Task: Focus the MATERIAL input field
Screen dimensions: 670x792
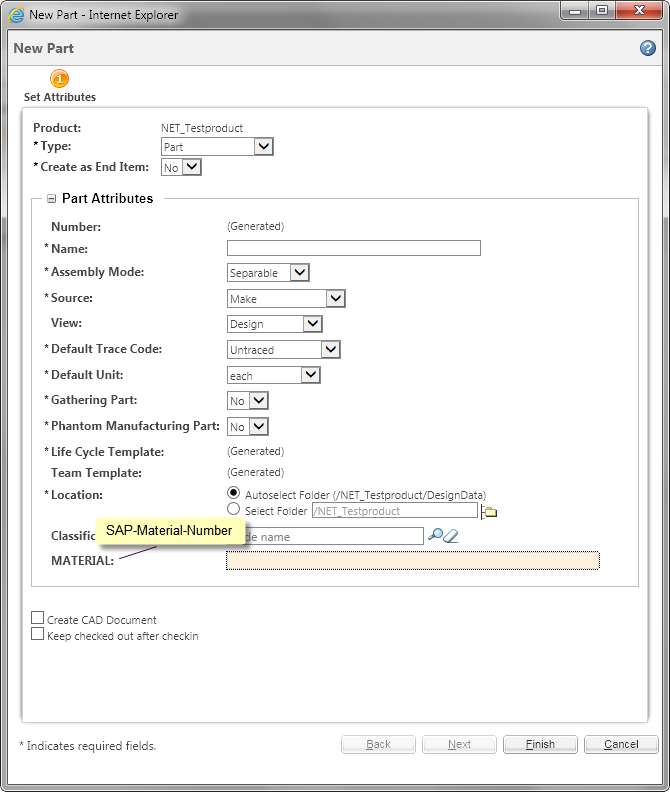Action: (413, 561)
